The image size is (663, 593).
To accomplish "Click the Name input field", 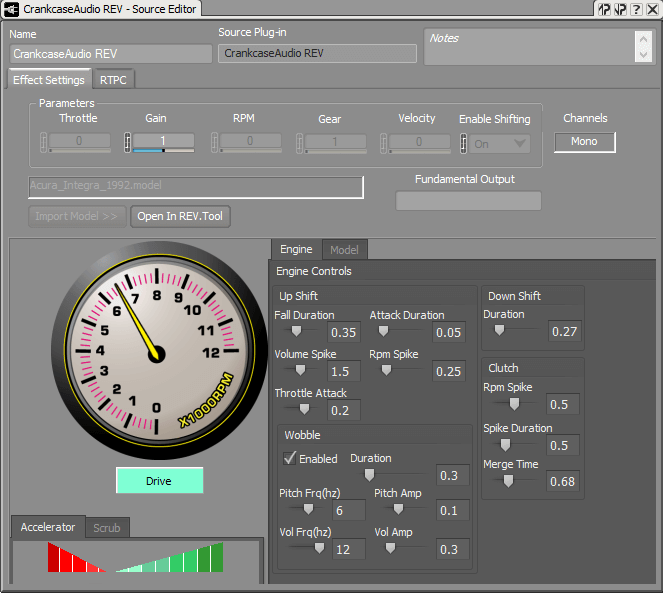I will tap(110, 53).
